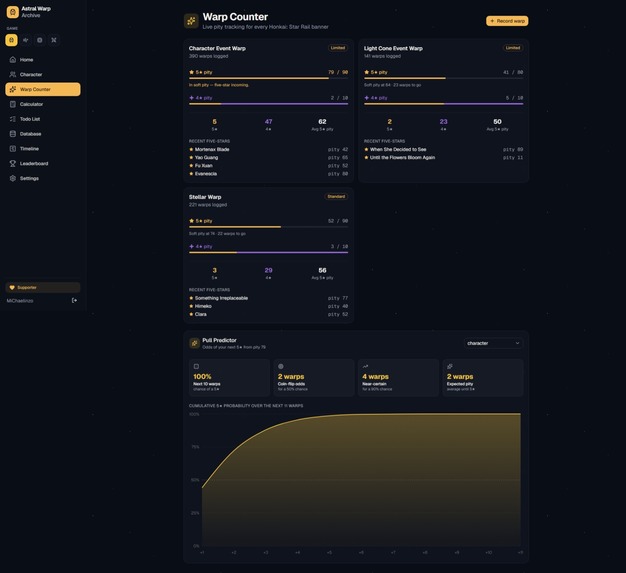Click the Leaderboard trophy icon
The width and height of the screenshot is (626, 573).
[13, 163]
